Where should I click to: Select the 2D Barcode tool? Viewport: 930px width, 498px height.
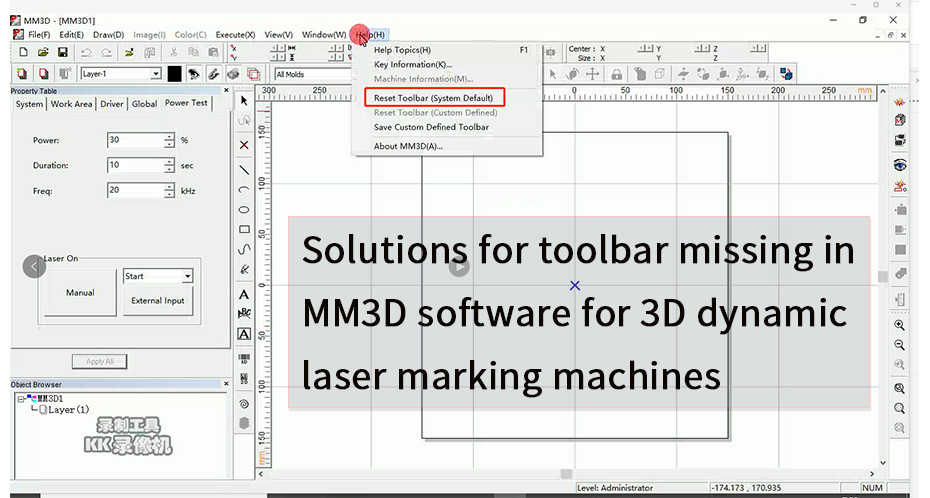pos(244,378)
